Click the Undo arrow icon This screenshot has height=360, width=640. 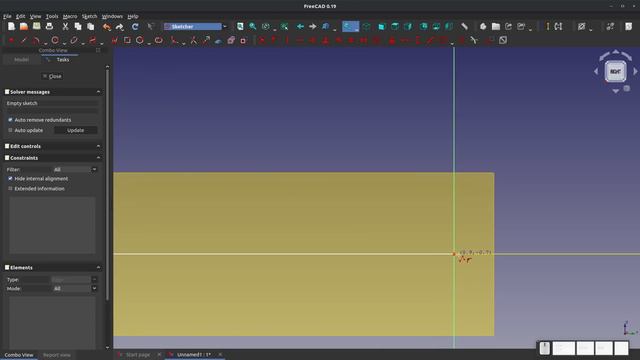[x=107, y=27]
